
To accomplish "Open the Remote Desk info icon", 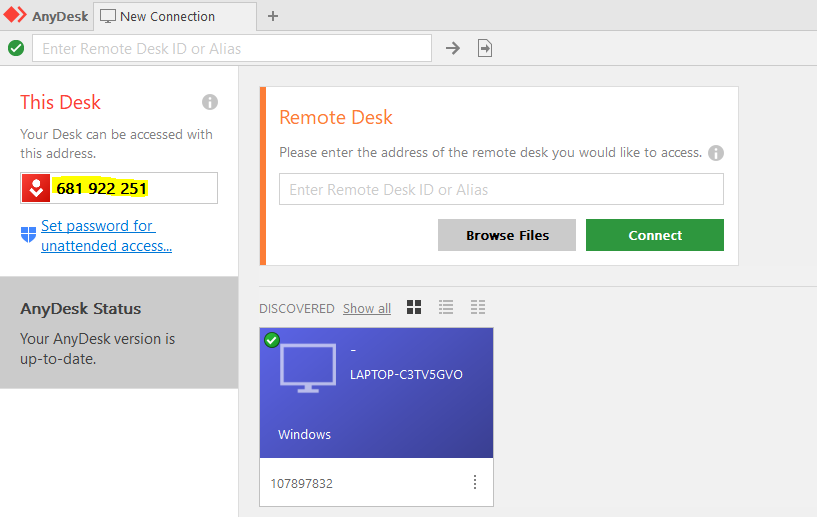I will 716,153.
